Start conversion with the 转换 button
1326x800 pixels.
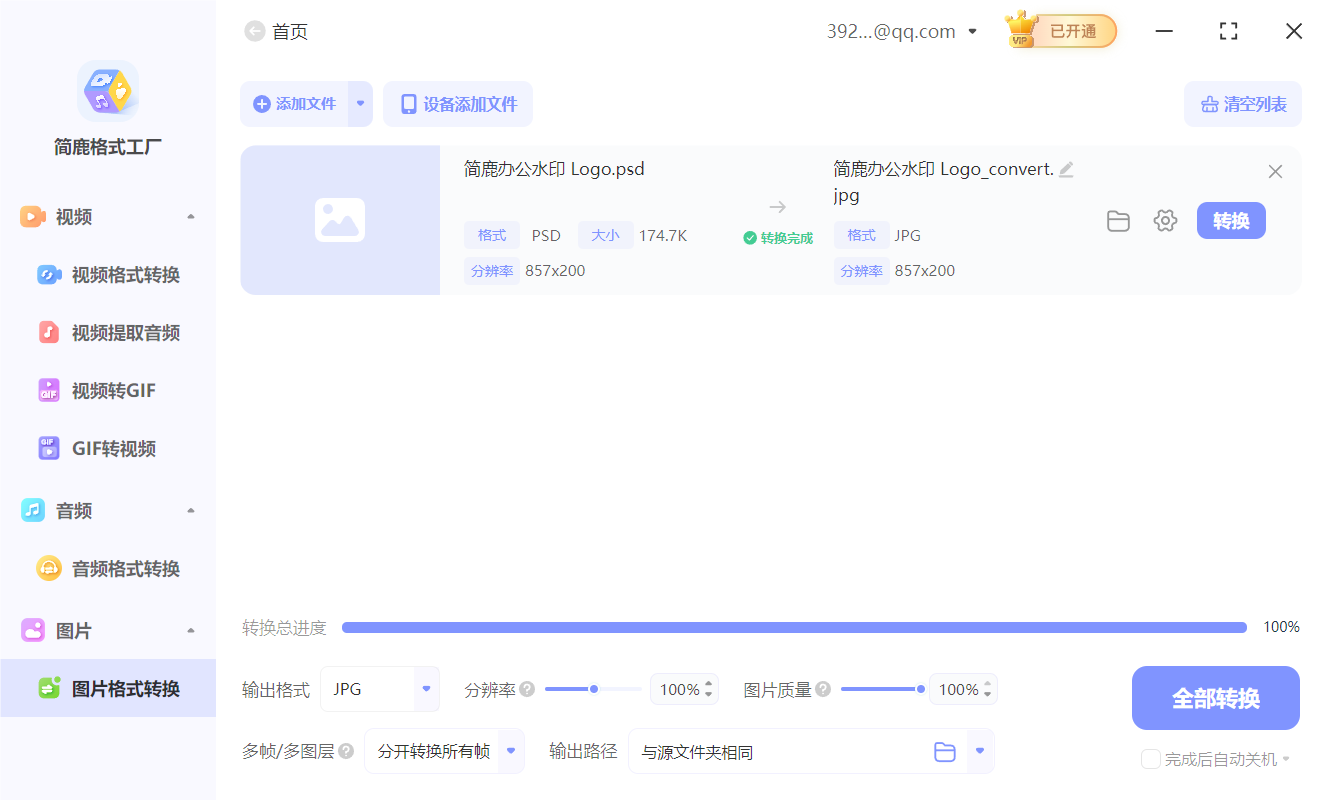(x=1231, y=220)
